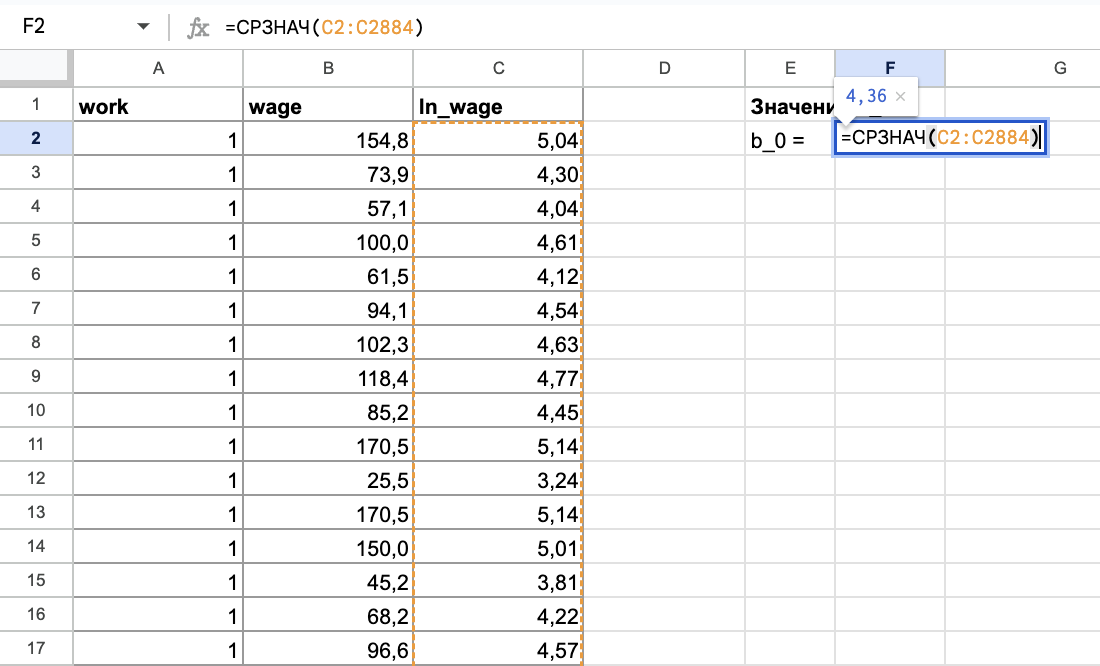The width and height of the screenshot is (1100, 666).
Task: Click the 'work' header cell
Action: pyautogui.click(x=158, y=106)
